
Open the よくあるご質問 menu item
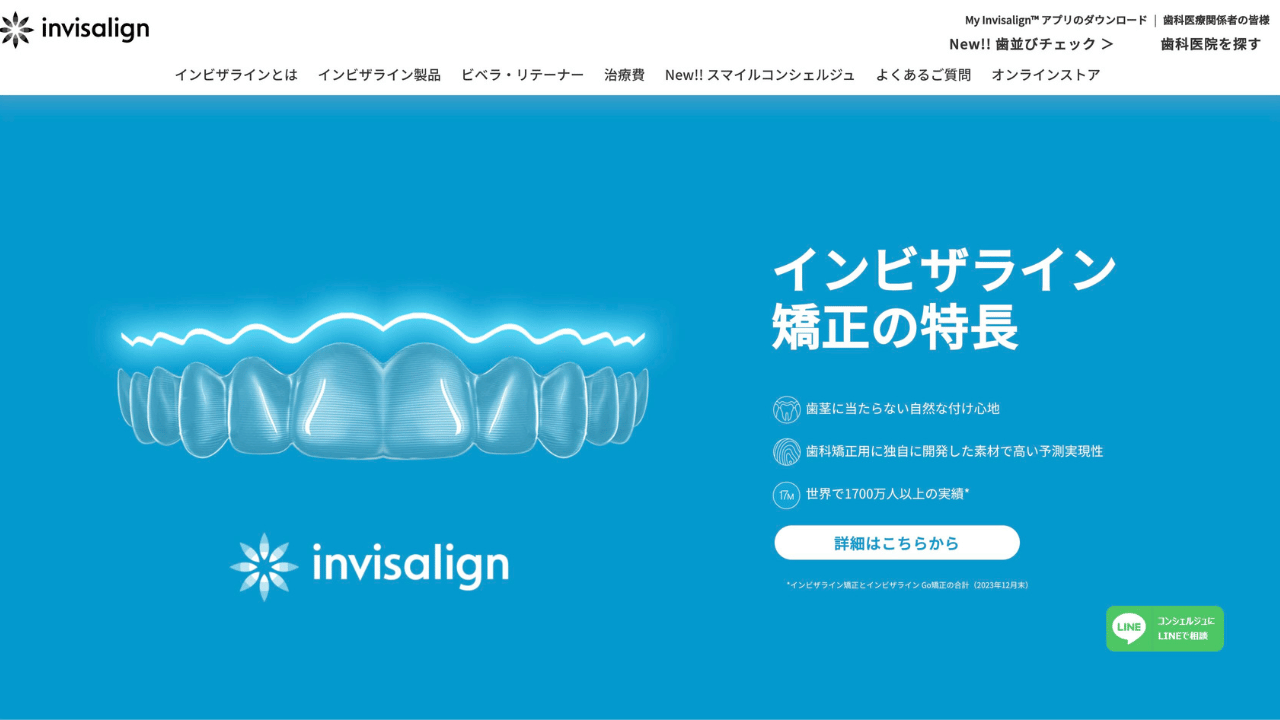923,75
